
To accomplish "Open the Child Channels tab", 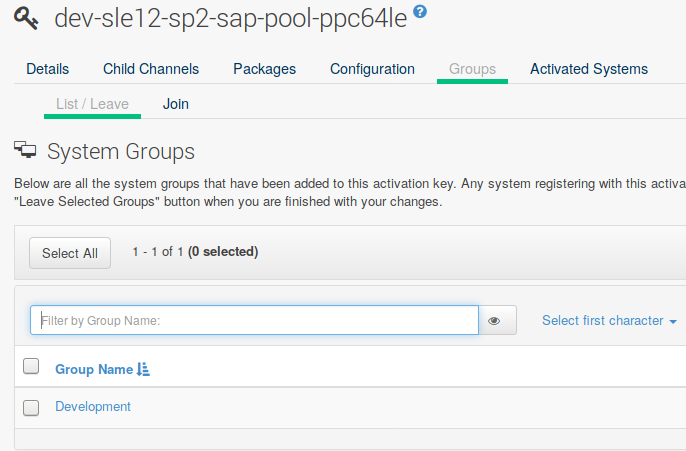I will click(x=151, y=69).
